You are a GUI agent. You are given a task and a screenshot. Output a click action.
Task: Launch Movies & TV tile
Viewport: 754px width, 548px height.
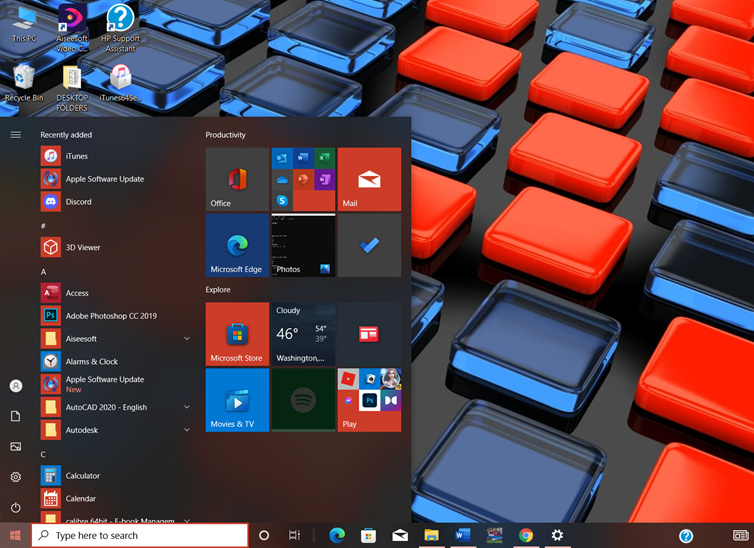click(237, 400)
